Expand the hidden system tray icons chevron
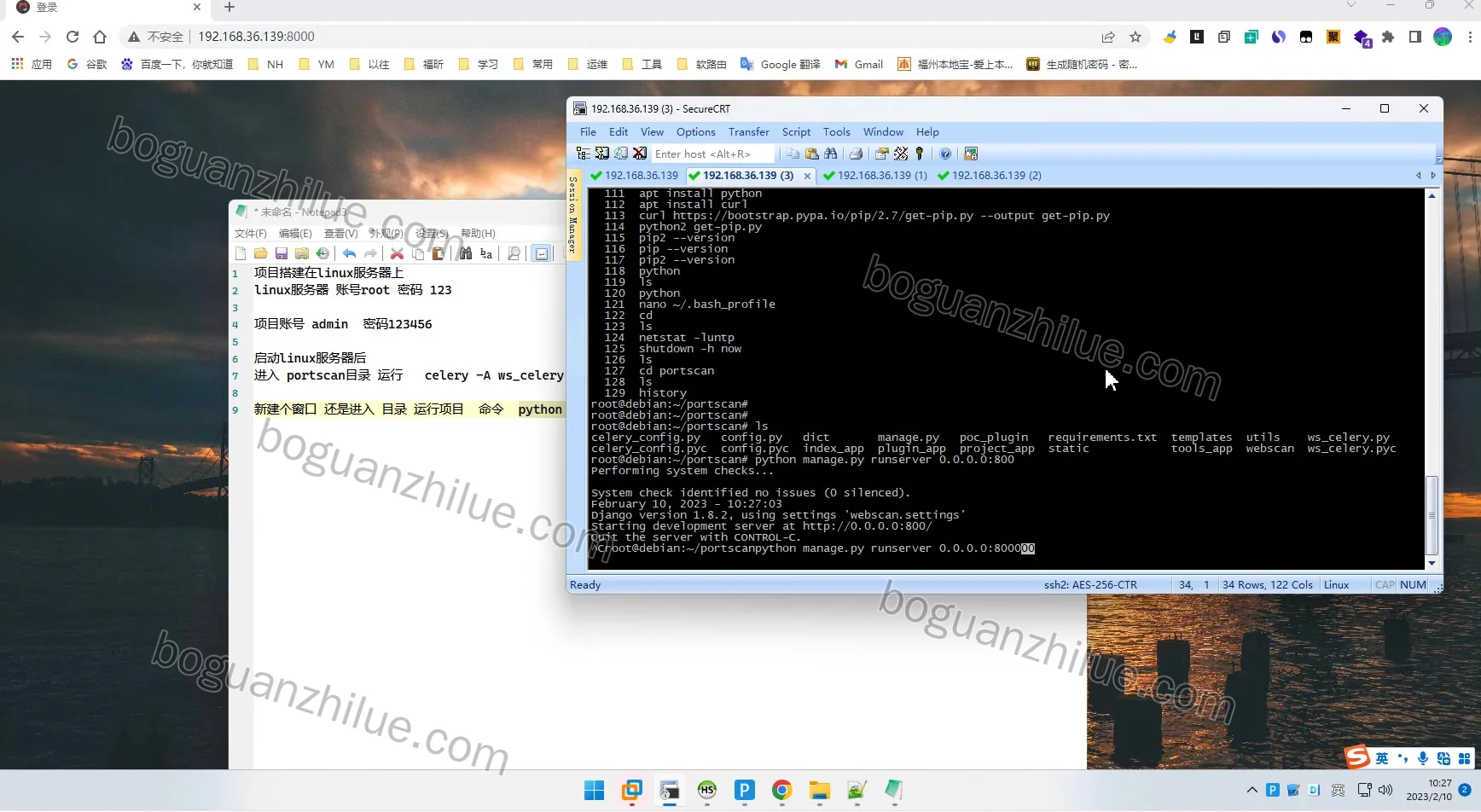The width and height of the screenshot is (1481, 812). click(x=1252, y=790)
